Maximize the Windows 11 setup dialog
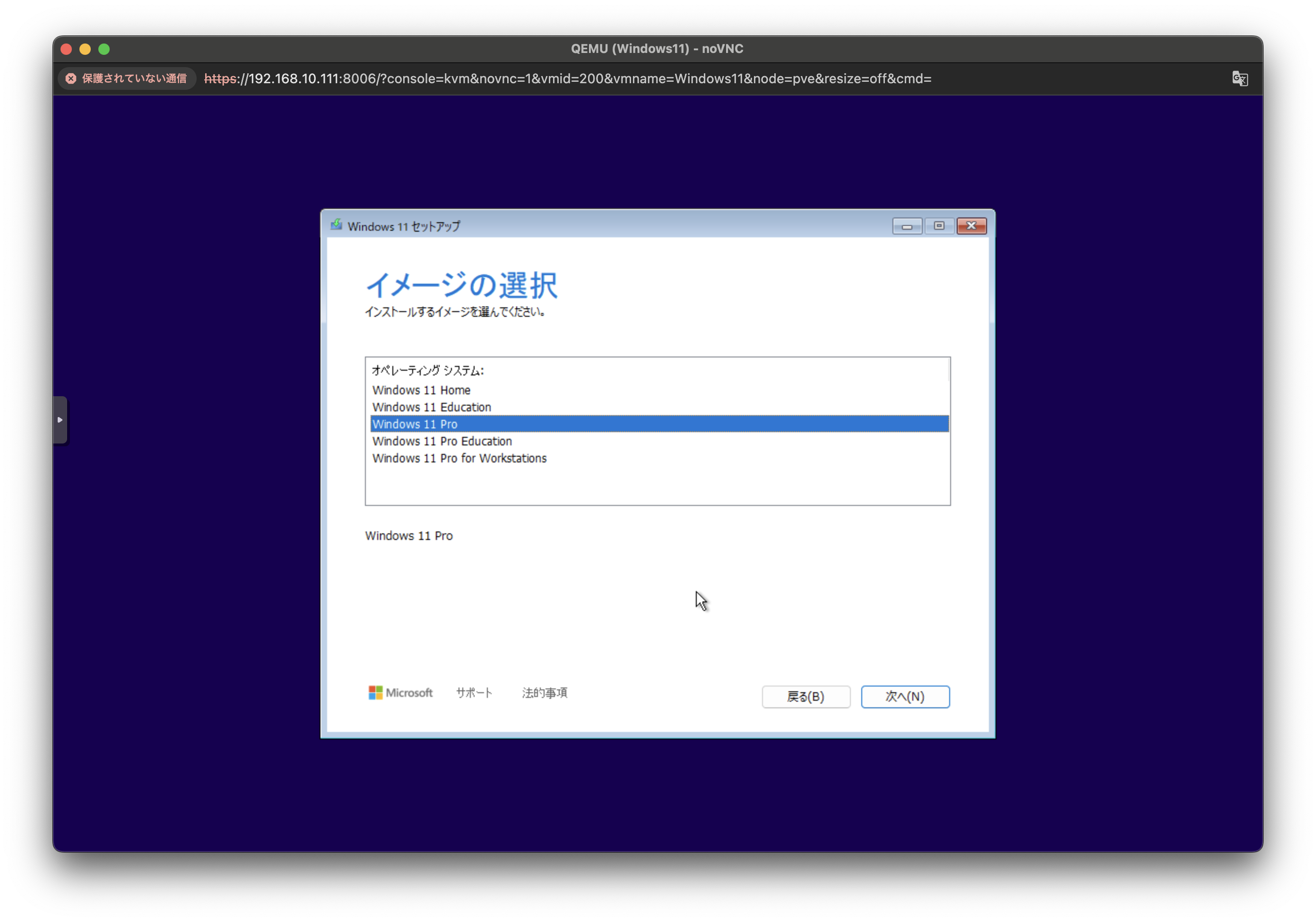This screenshot has width=1316, height=922. (939, 226)
